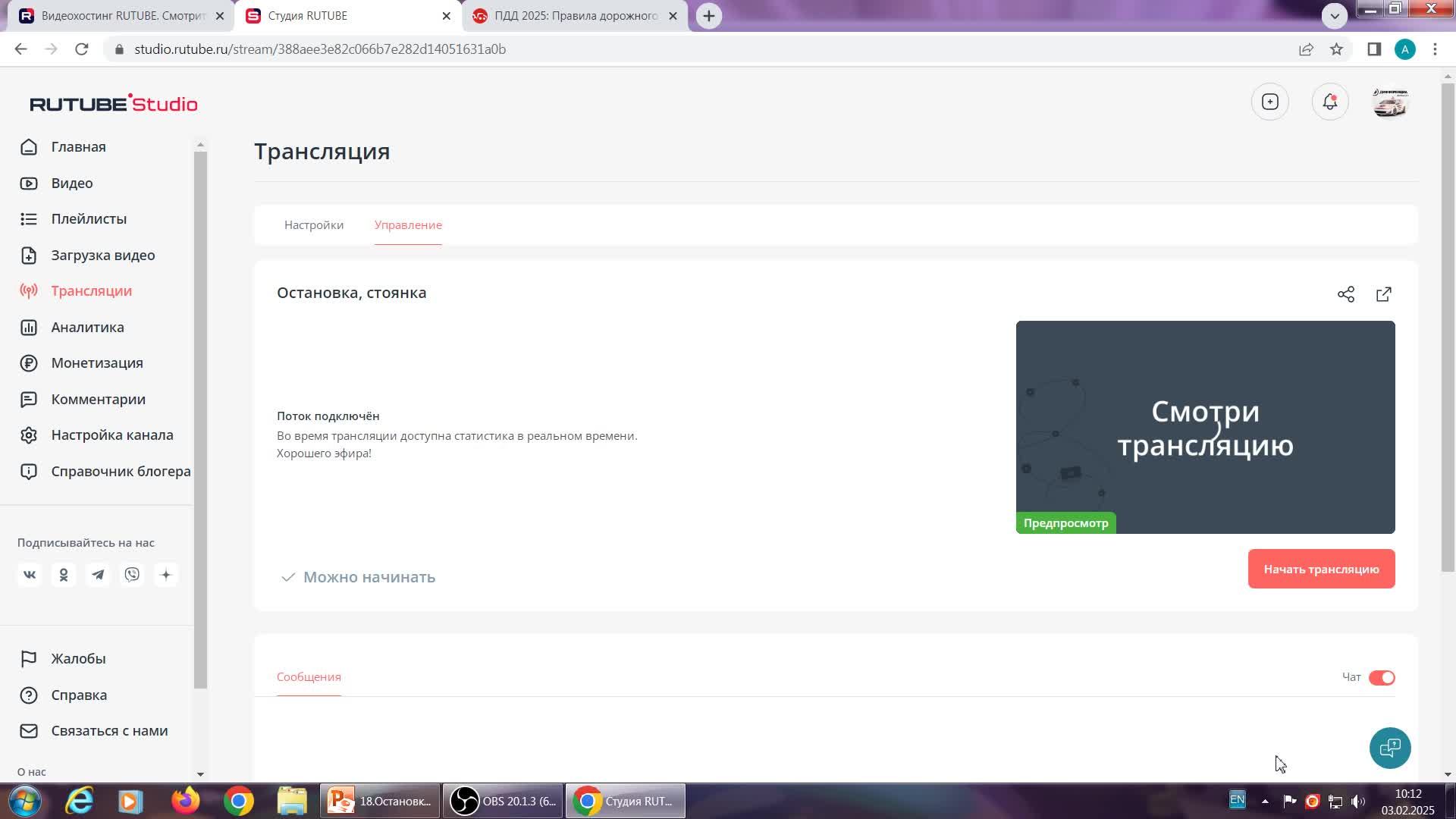Viewport: 1456px width, 819px height.
Task: Toggle the Чат switch off
Action: [1382, 677]
